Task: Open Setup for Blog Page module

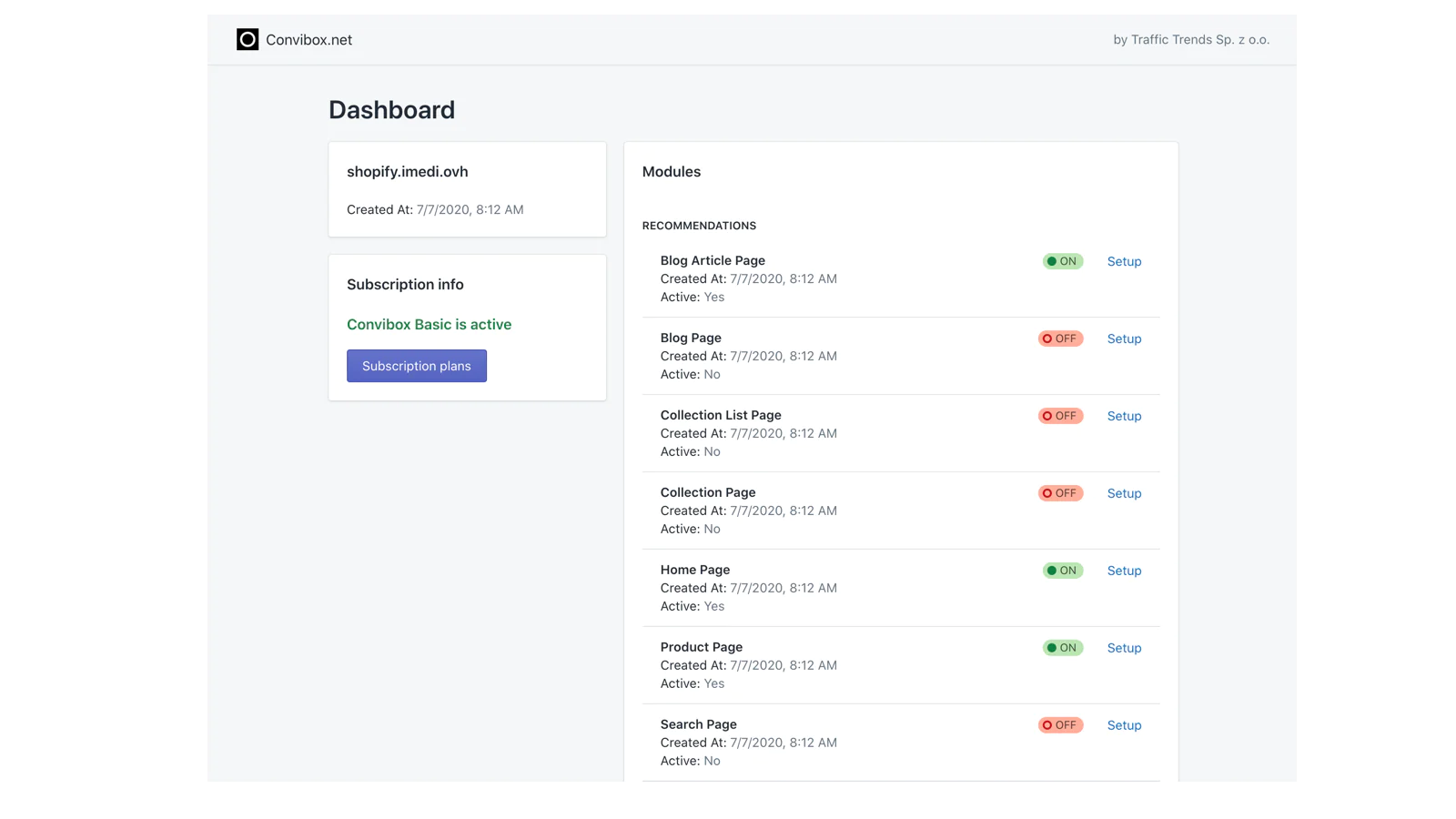Action: pyautogui.click(x=1124, y=339)
